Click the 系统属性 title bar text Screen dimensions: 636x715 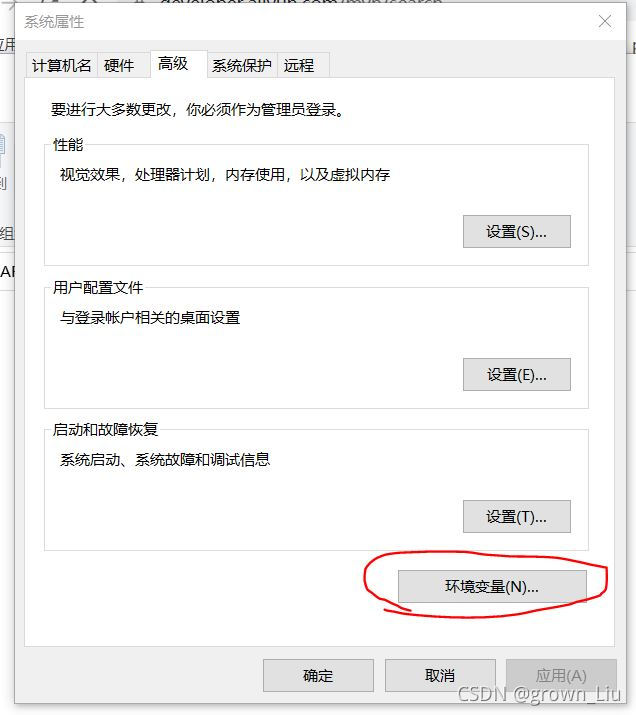[x=54, y=21]
